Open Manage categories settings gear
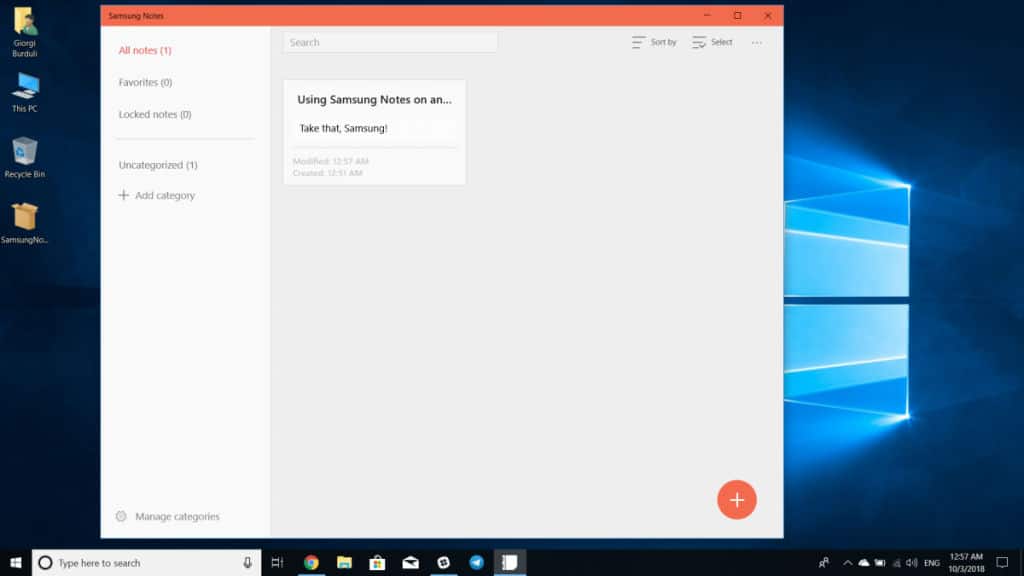This screenshot has height=576, width=1024. [x=121, y=517]
